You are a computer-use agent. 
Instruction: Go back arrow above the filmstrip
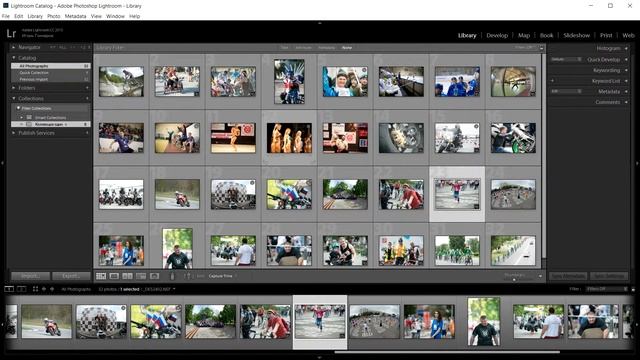click(44, 289)
